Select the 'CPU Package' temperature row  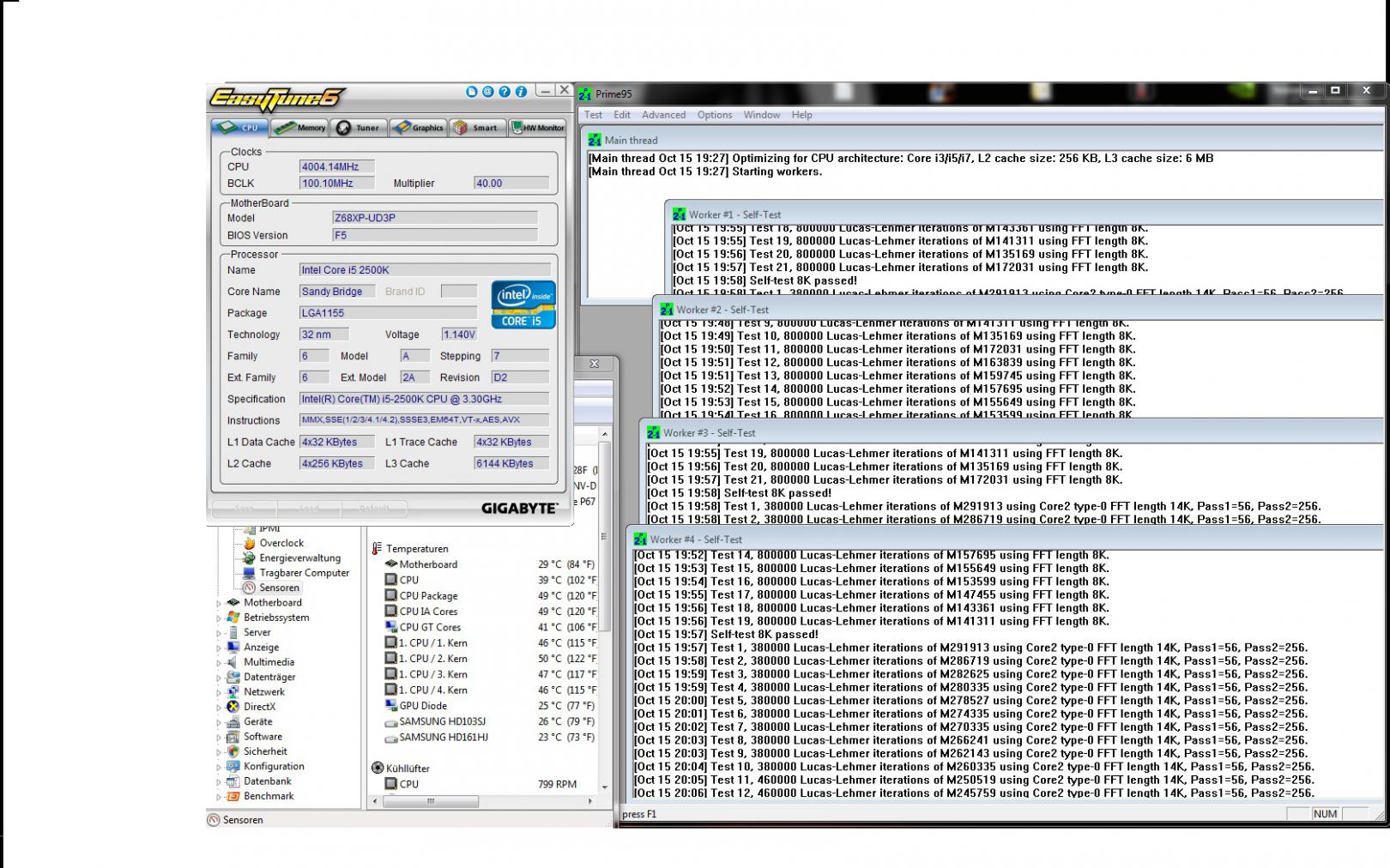click(x=490, y=596)
